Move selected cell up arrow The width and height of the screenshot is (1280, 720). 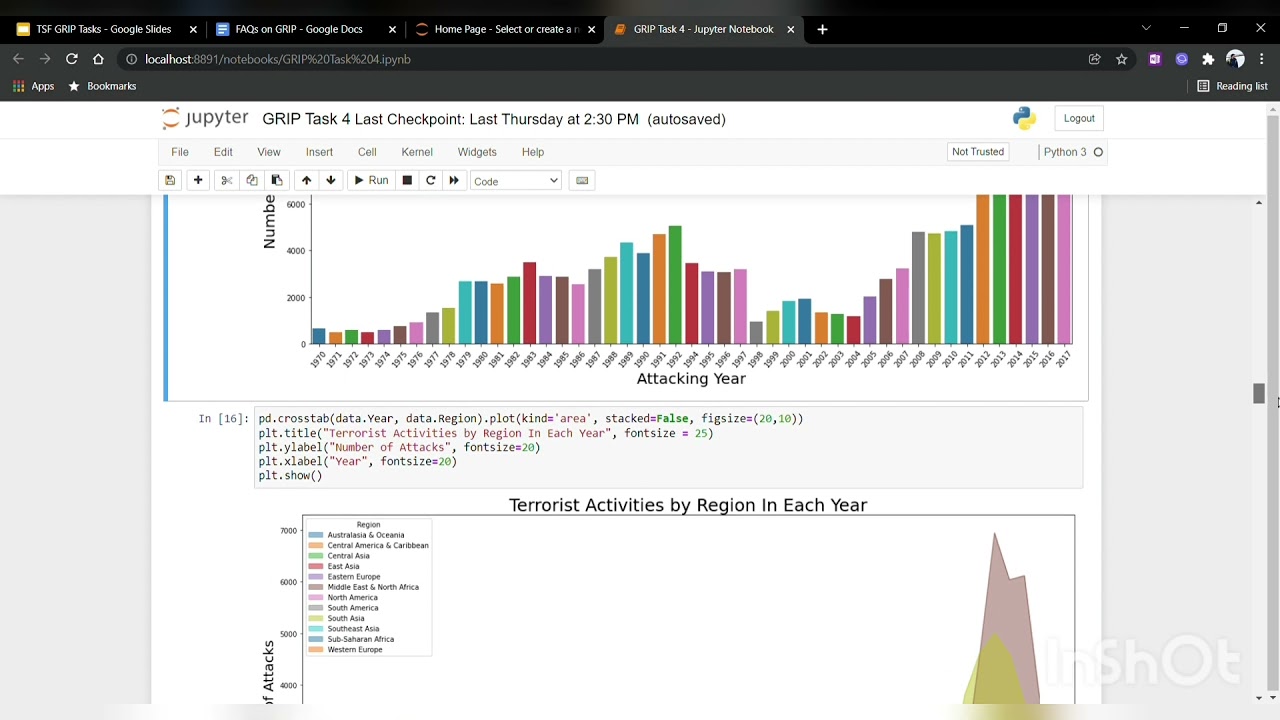(x=306, y=180)
